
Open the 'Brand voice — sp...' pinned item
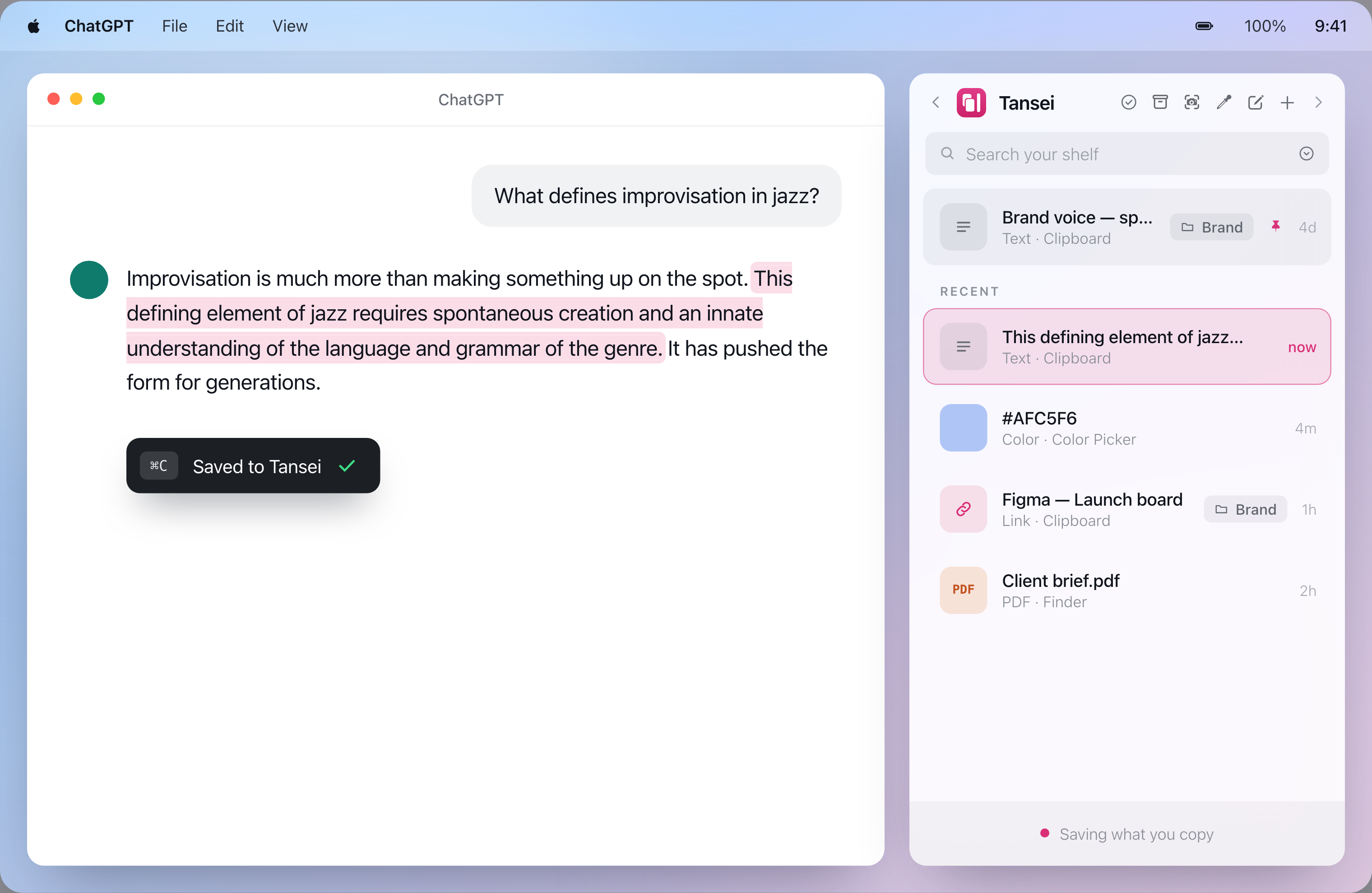tap(1126, 227)
